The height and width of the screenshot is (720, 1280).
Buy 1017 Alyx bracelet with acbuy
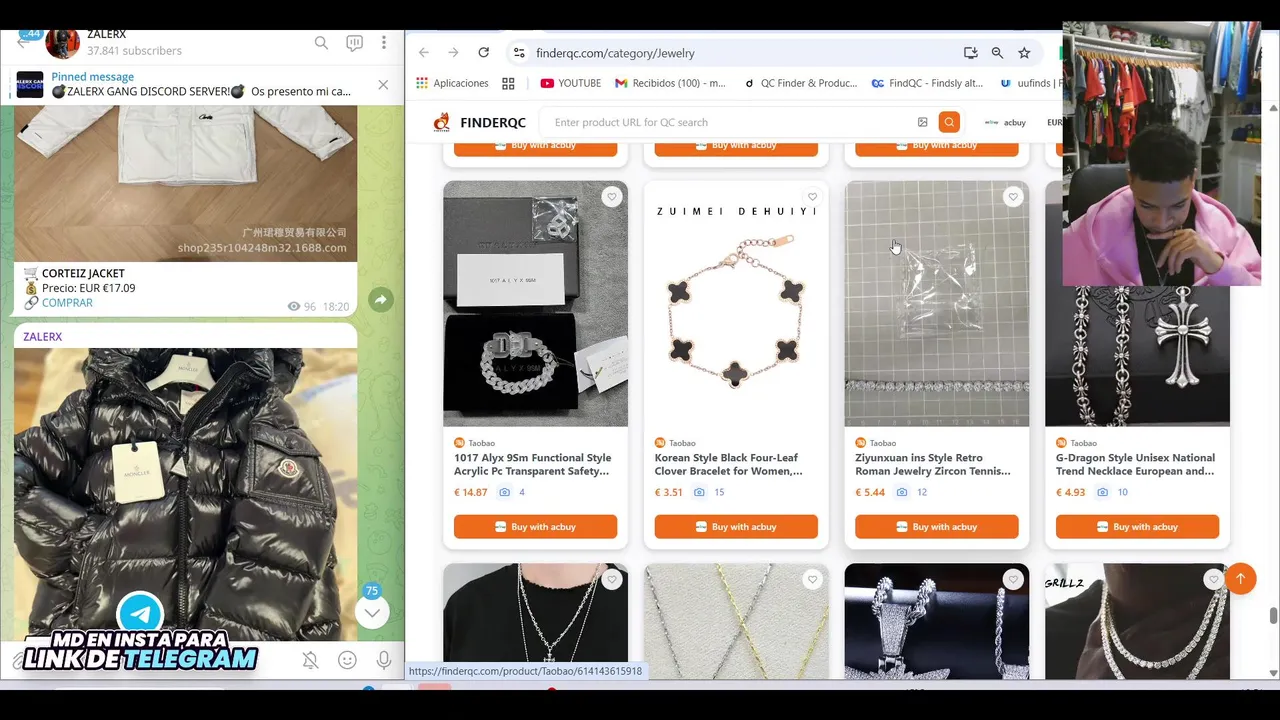tap(535, 527)
